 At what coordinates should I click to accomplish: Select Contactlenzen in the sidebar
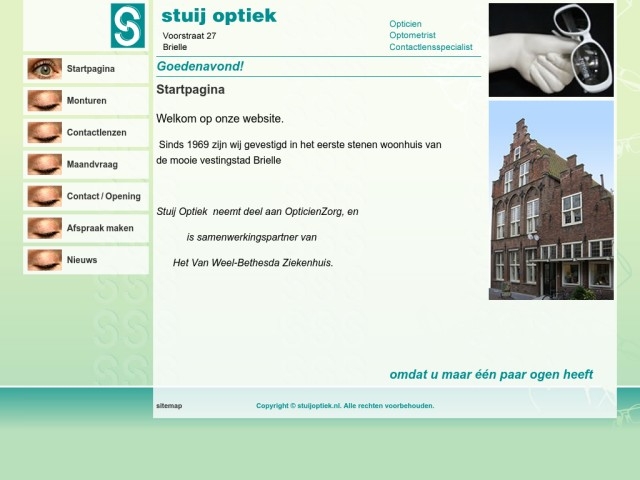[x=96, y=133]
